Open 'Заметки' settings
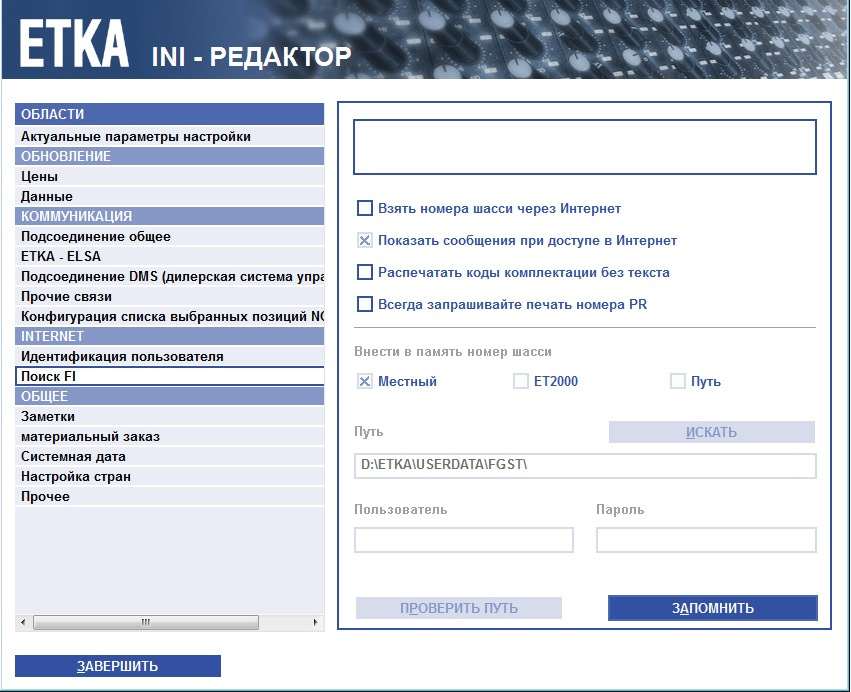 169,416
